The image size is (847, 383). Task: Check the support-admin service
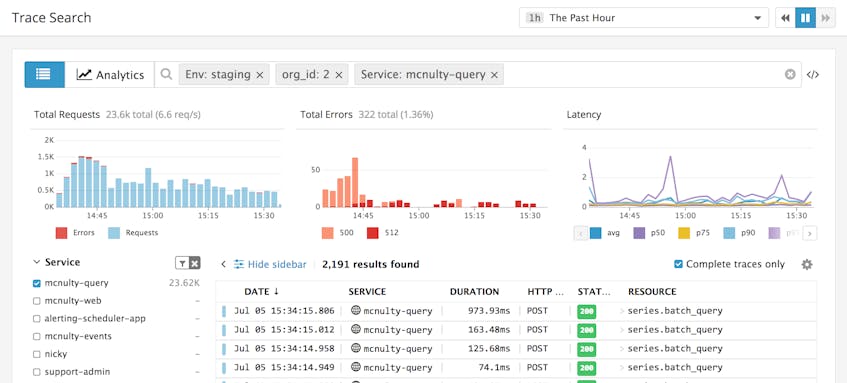click(x=37, y=372)
